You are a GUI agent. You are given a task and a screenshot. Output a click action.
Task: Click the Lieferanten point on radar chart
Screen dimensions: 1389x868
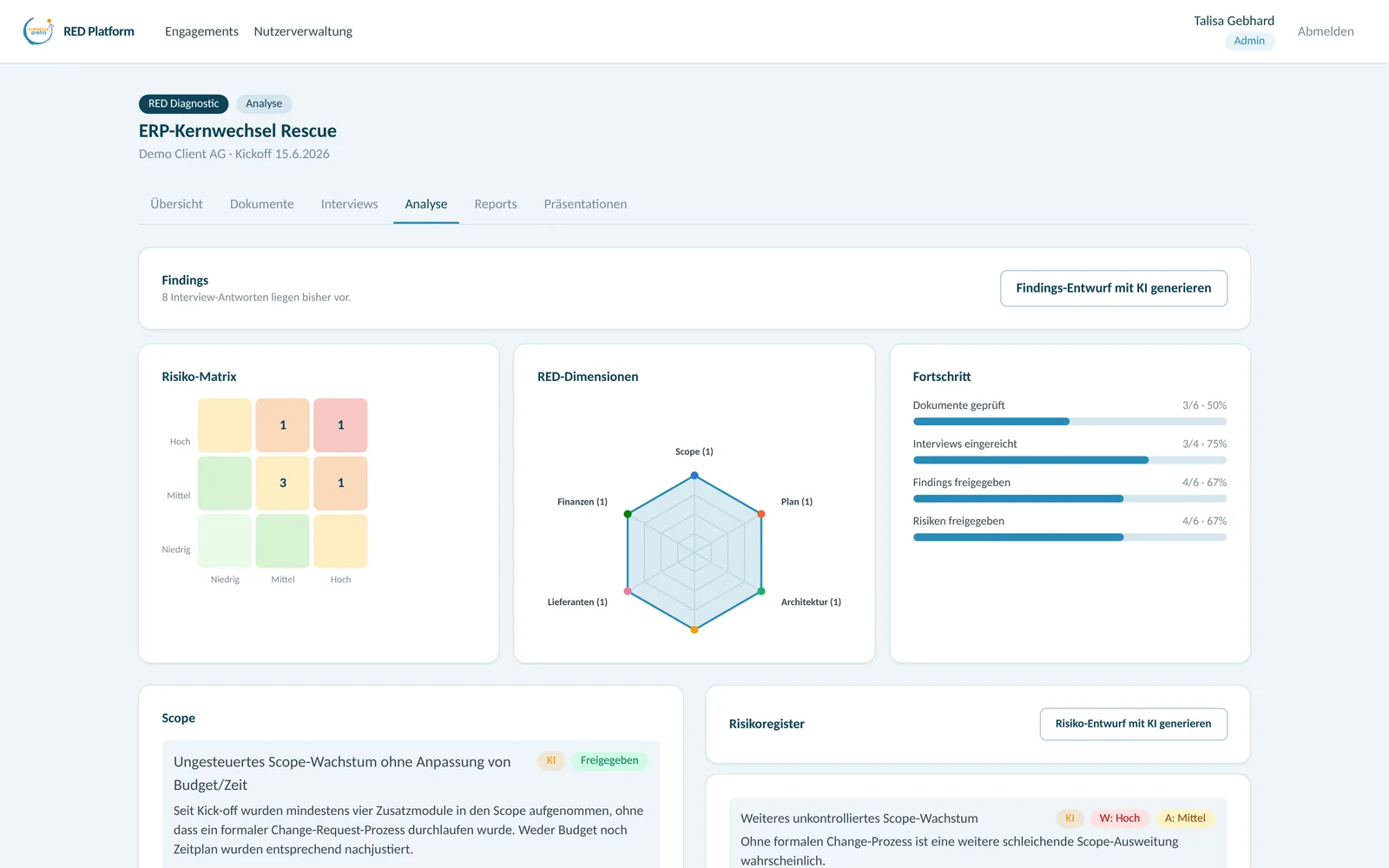(628, 591)
